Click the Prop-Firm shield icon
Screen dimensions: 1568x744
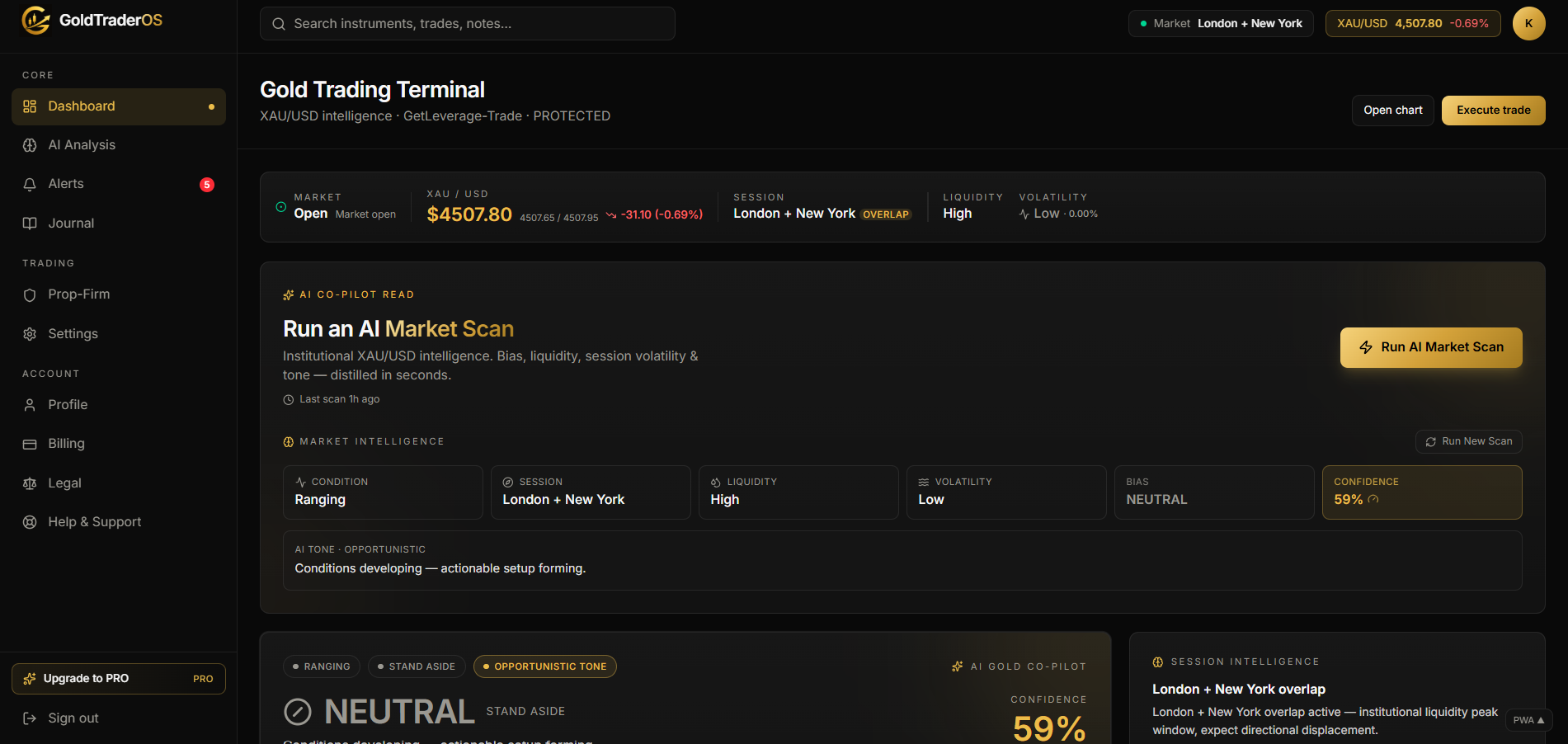point(30,294)
